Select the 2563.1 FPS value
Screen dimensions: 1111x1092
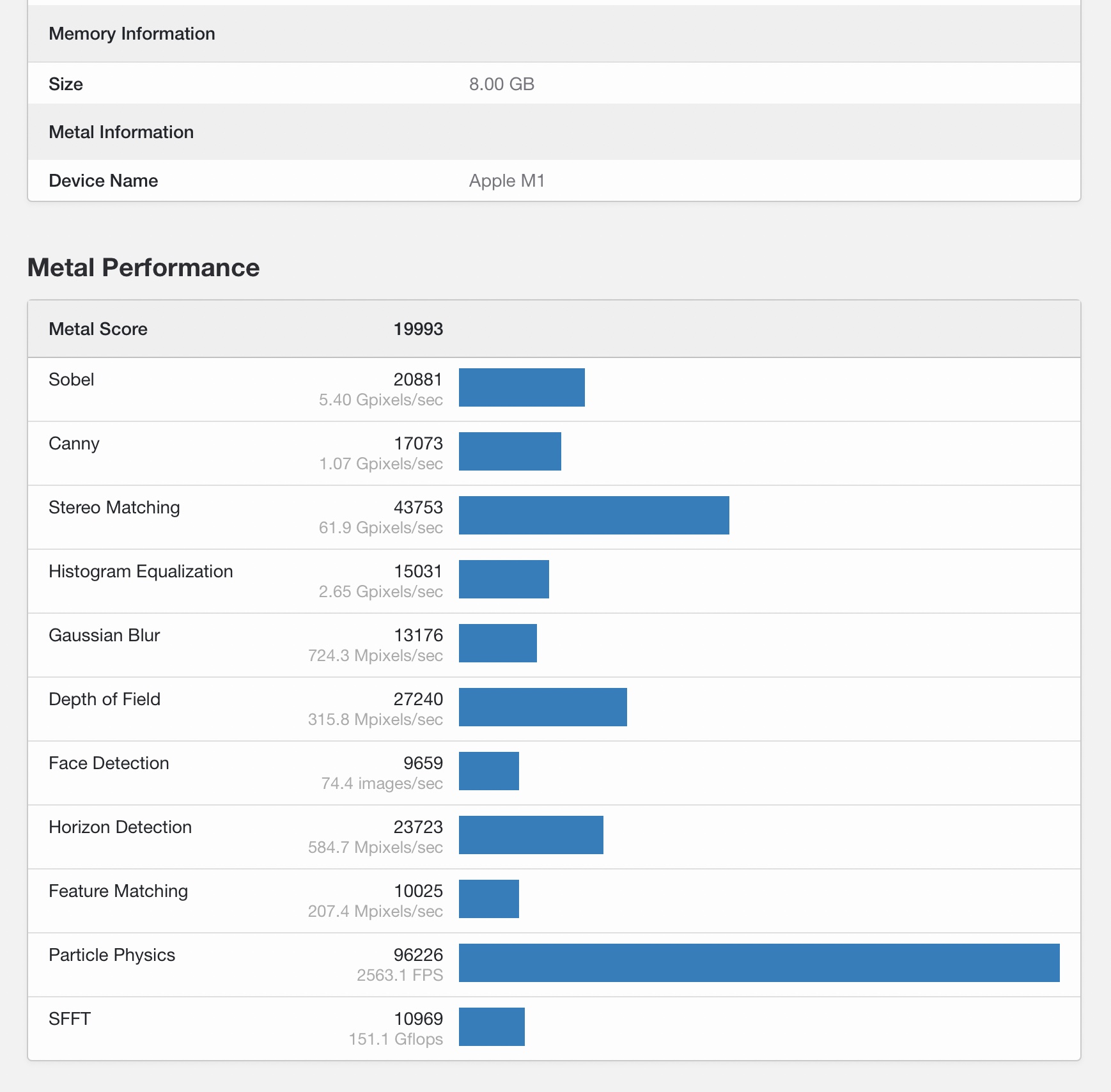400,976
